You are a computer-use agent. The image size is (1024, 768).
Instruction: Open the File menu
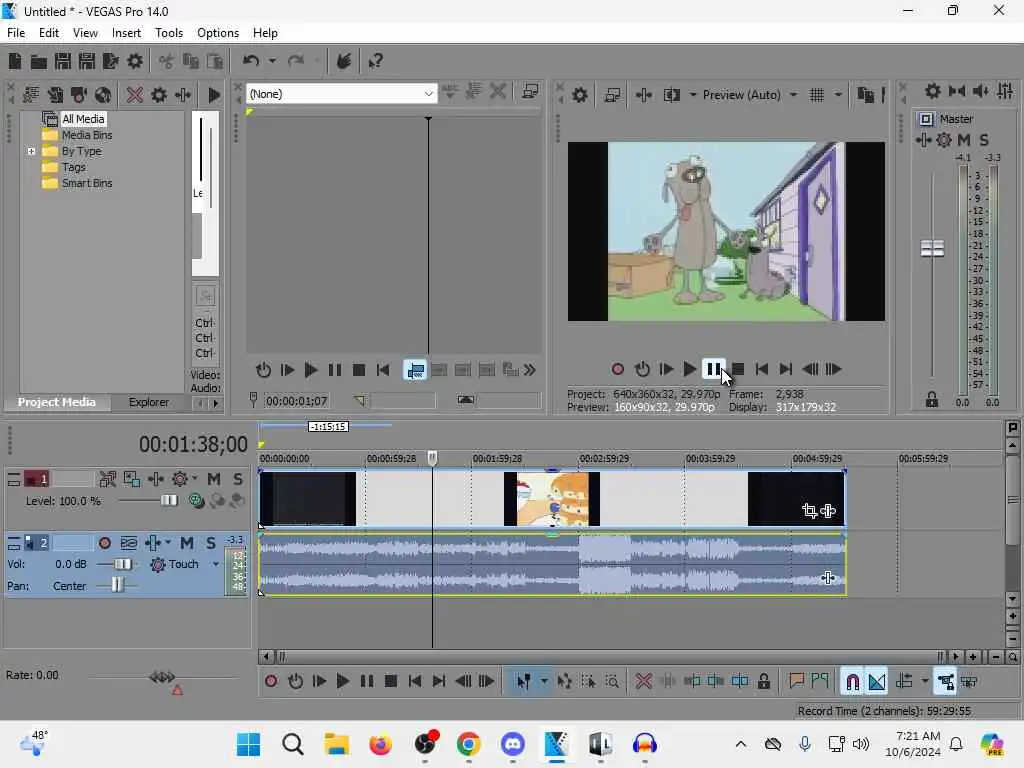tap(16, 33)
